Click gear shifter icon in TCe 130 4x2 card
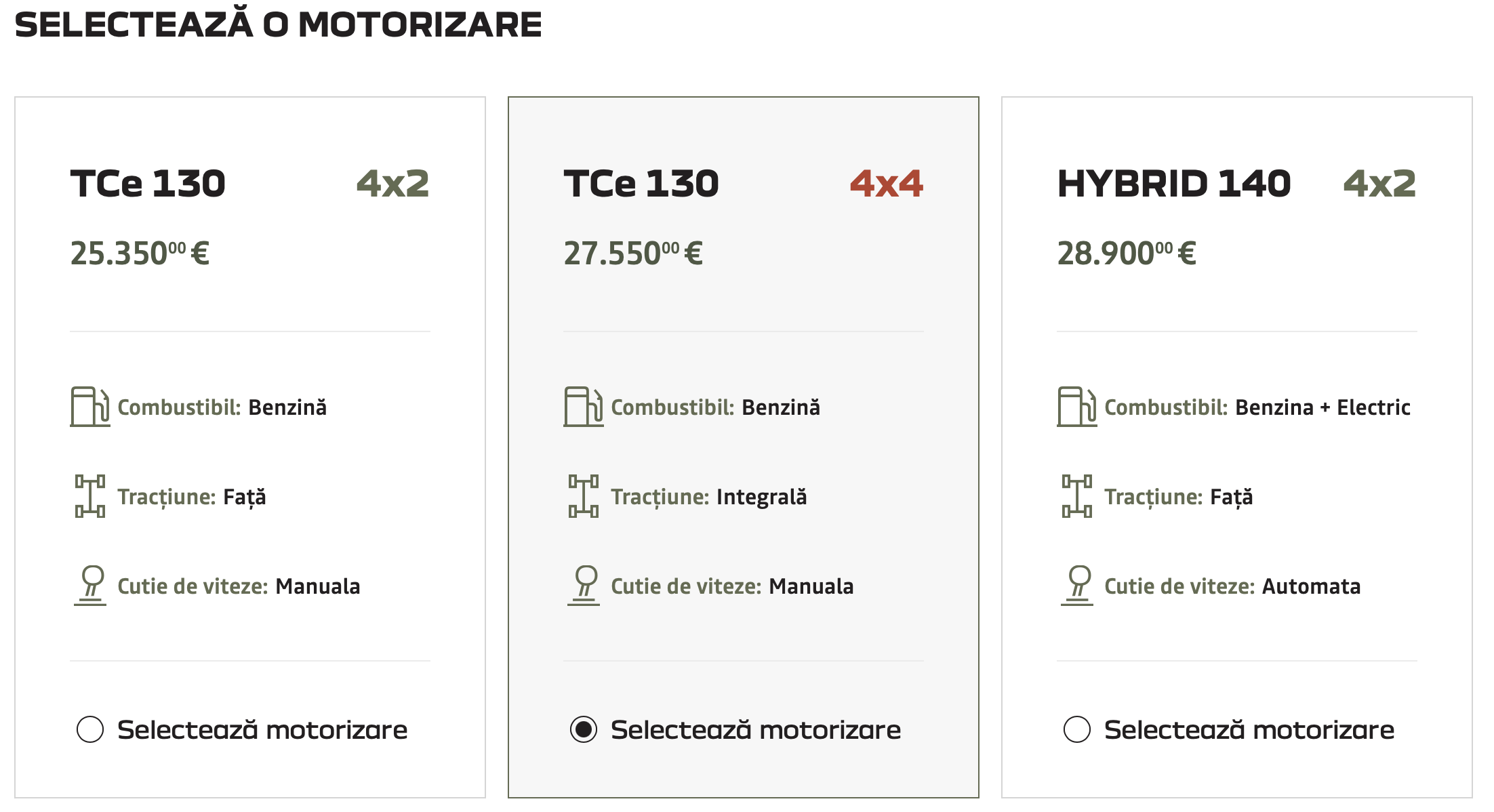 (x=91, y=586)
